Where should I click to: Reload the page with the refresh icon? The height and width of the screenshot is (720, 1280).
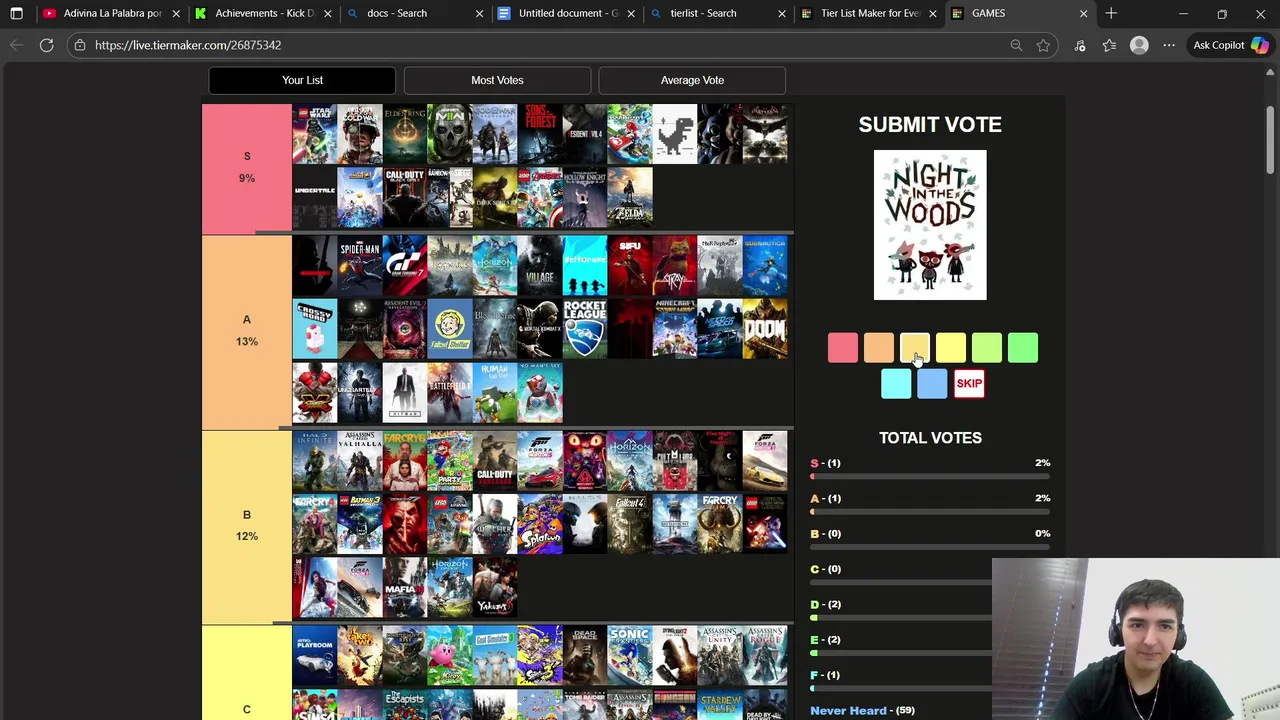(46, 45)
